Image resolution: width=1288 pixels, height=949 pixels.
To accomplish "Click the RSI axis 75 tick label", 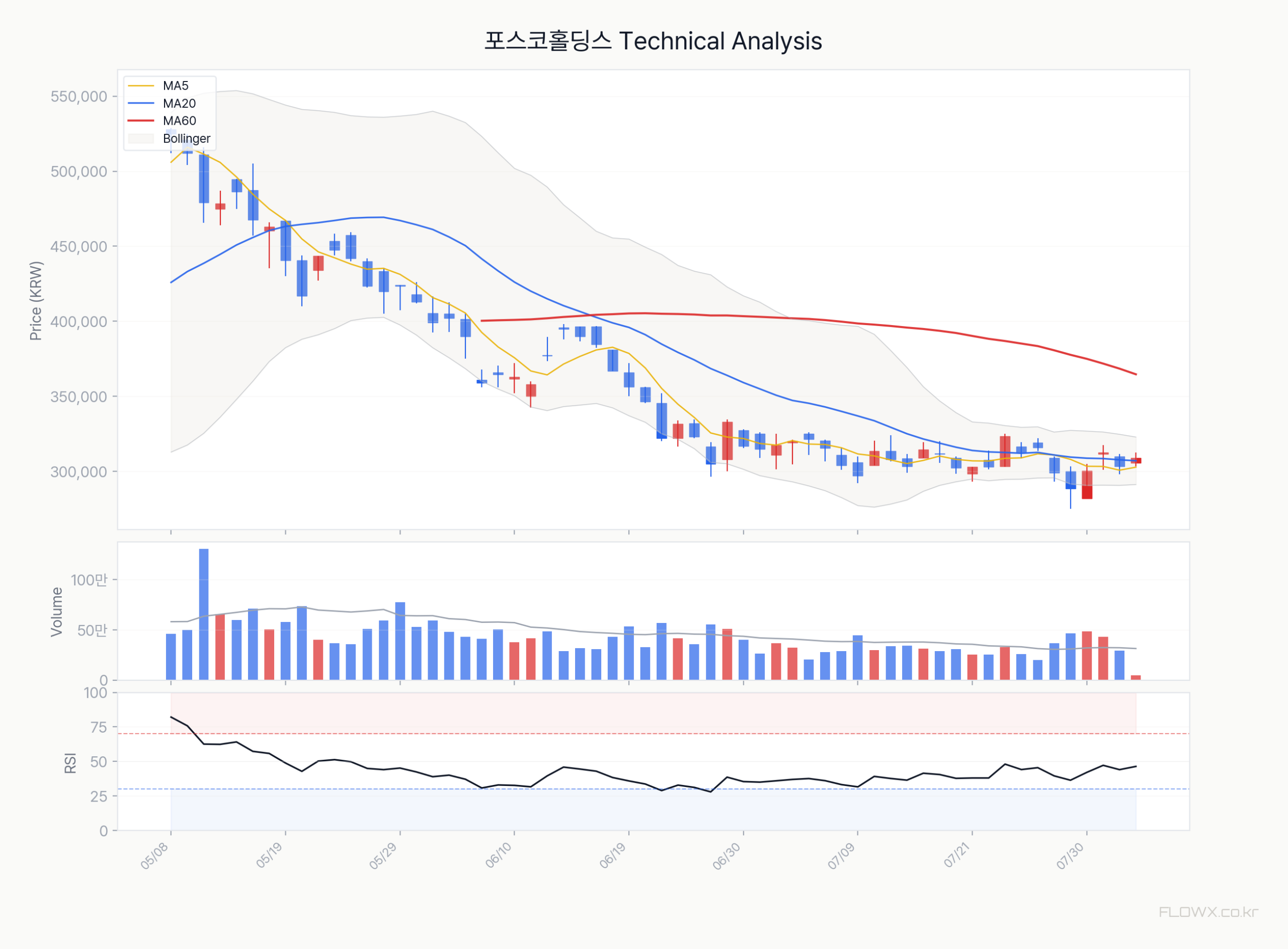I will click(x=99, y=727).
